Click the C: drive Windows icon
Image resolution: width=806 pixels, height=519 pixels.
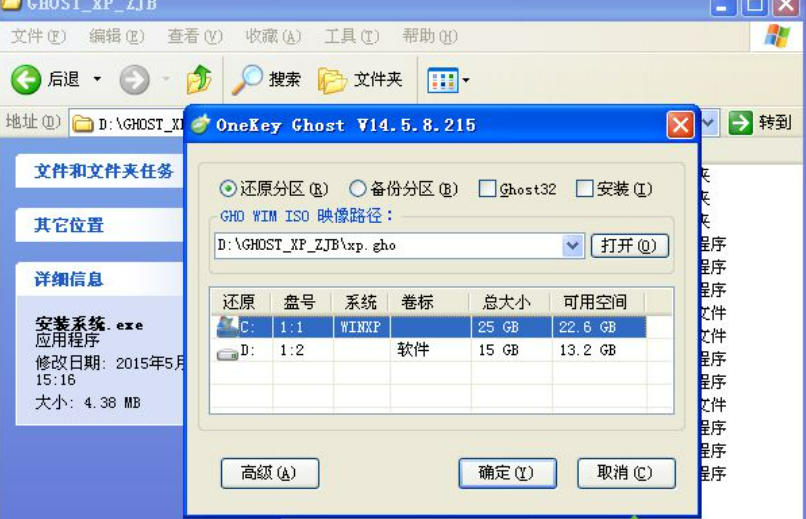[227, 326]
